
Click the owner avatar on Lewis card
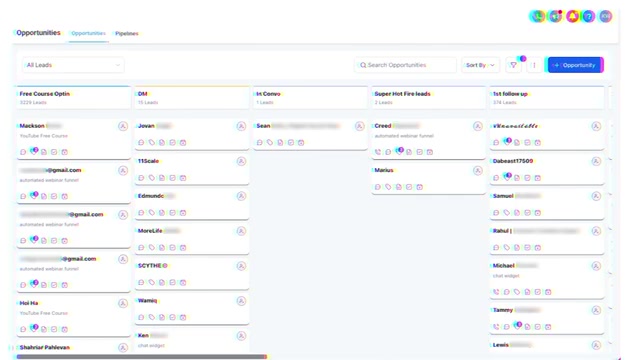596,345
